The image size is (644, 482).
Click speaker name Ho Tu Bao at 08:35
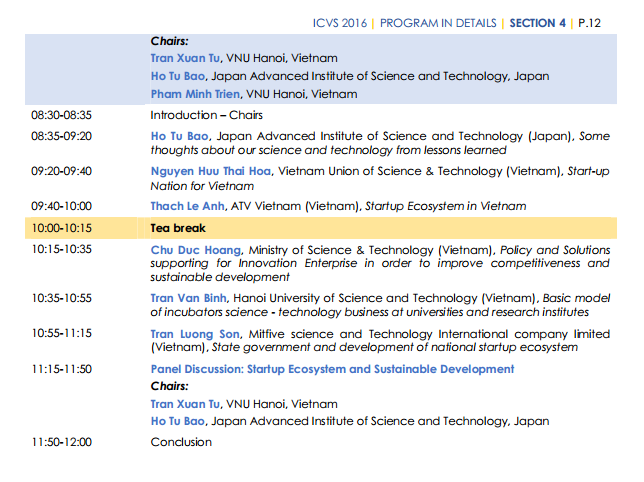[182, 135]
